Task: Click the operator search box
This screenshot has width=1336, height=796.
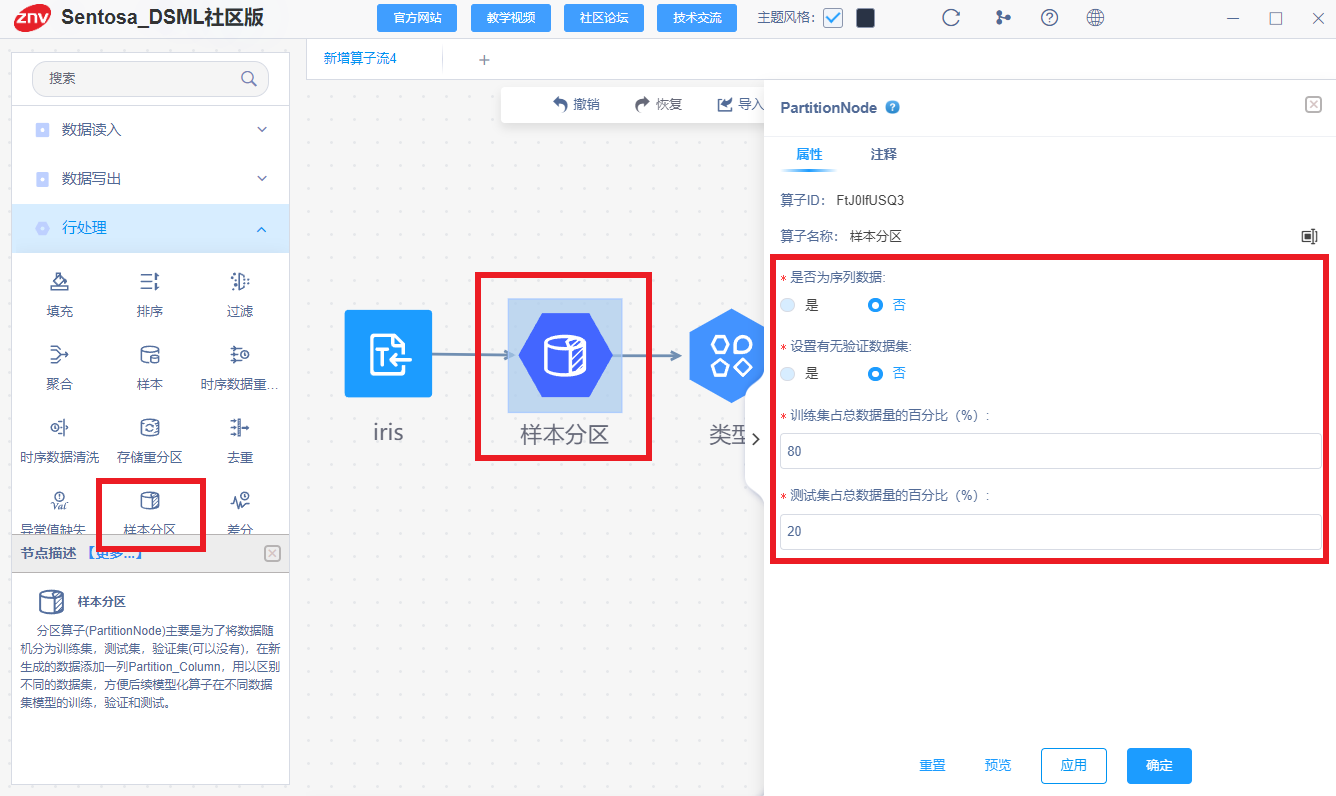Action: coord(150,78)
